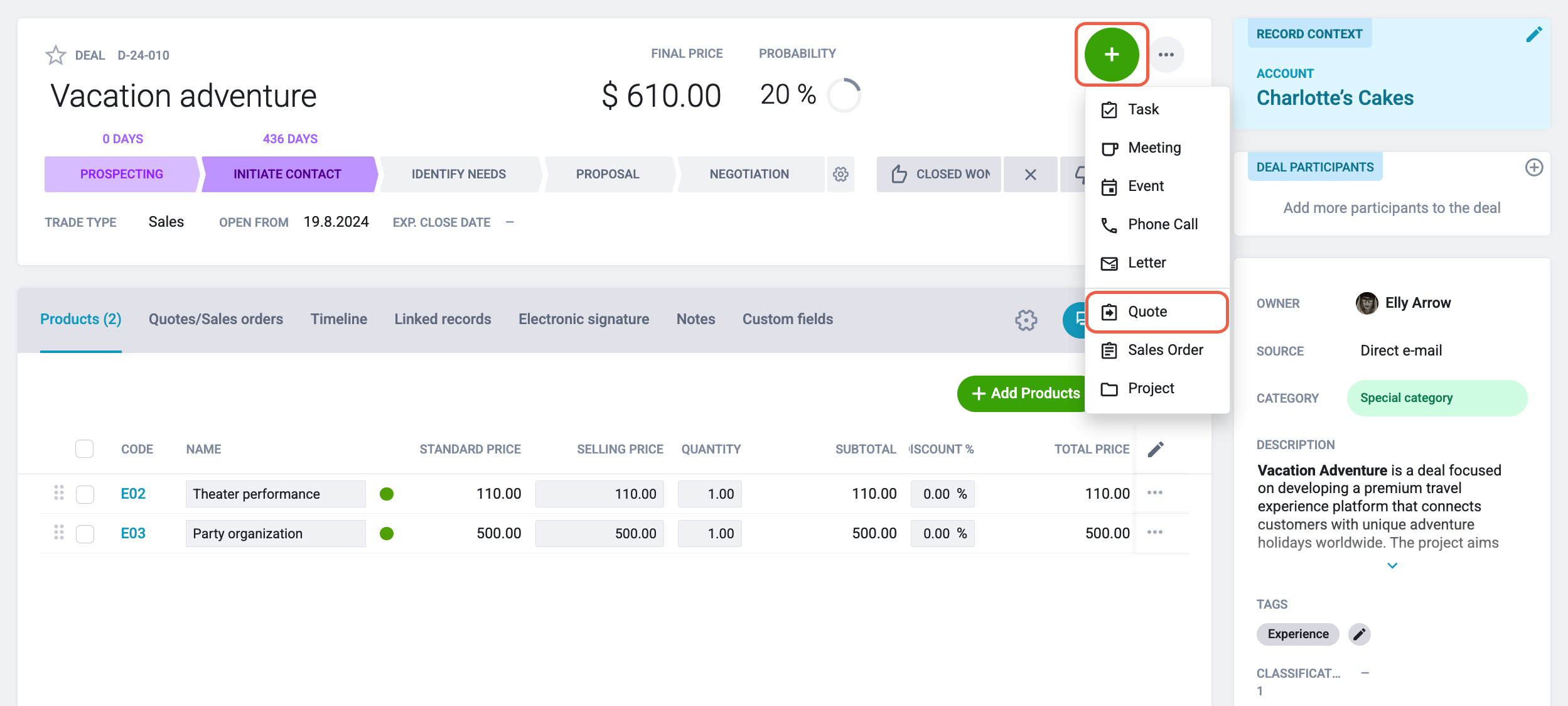This screenshot has height=706, width=1568.
Task: Switch to the Quotes/Sales orders tab
Action: click(216, 319)
